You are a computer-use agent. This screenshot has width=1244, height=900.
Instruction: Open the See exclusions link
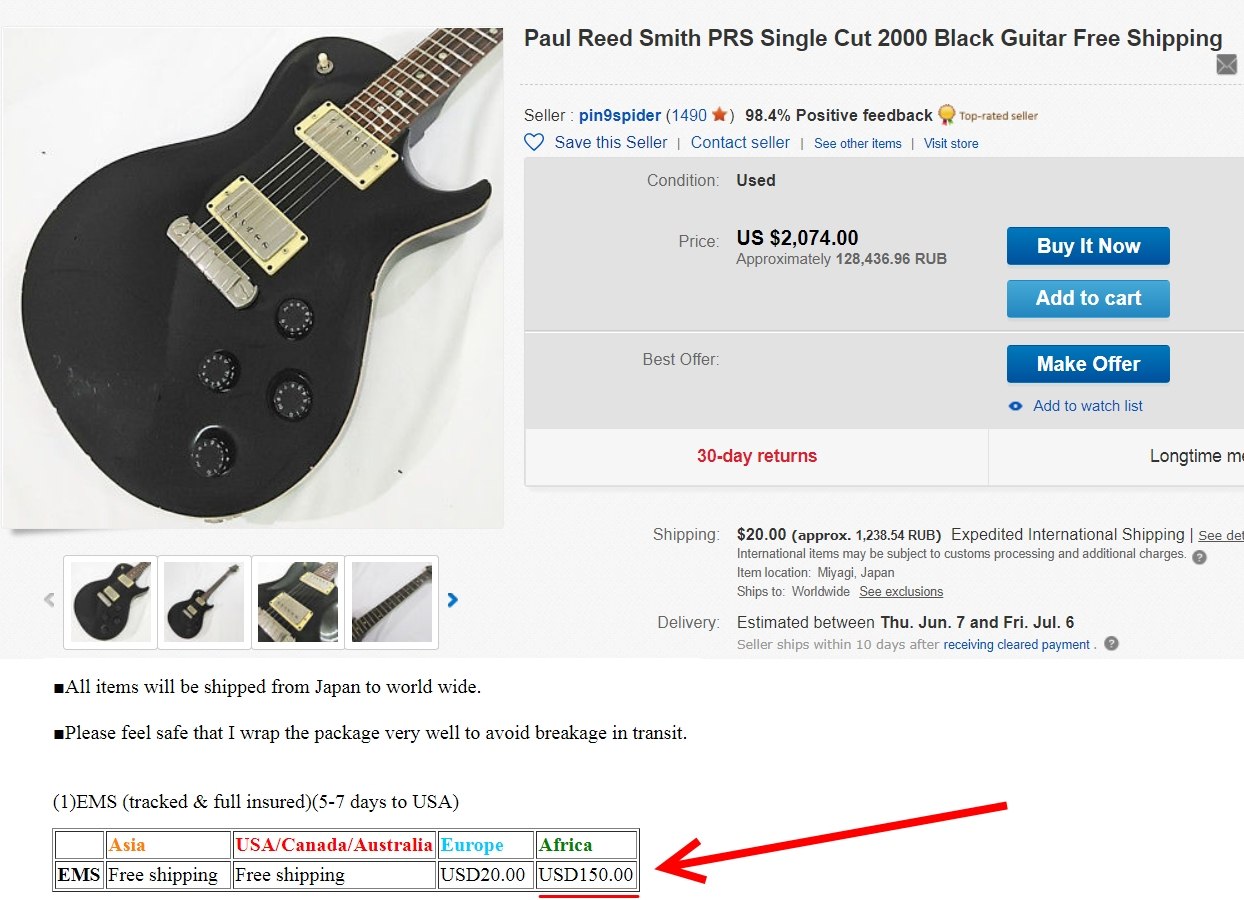pos(901,591)
